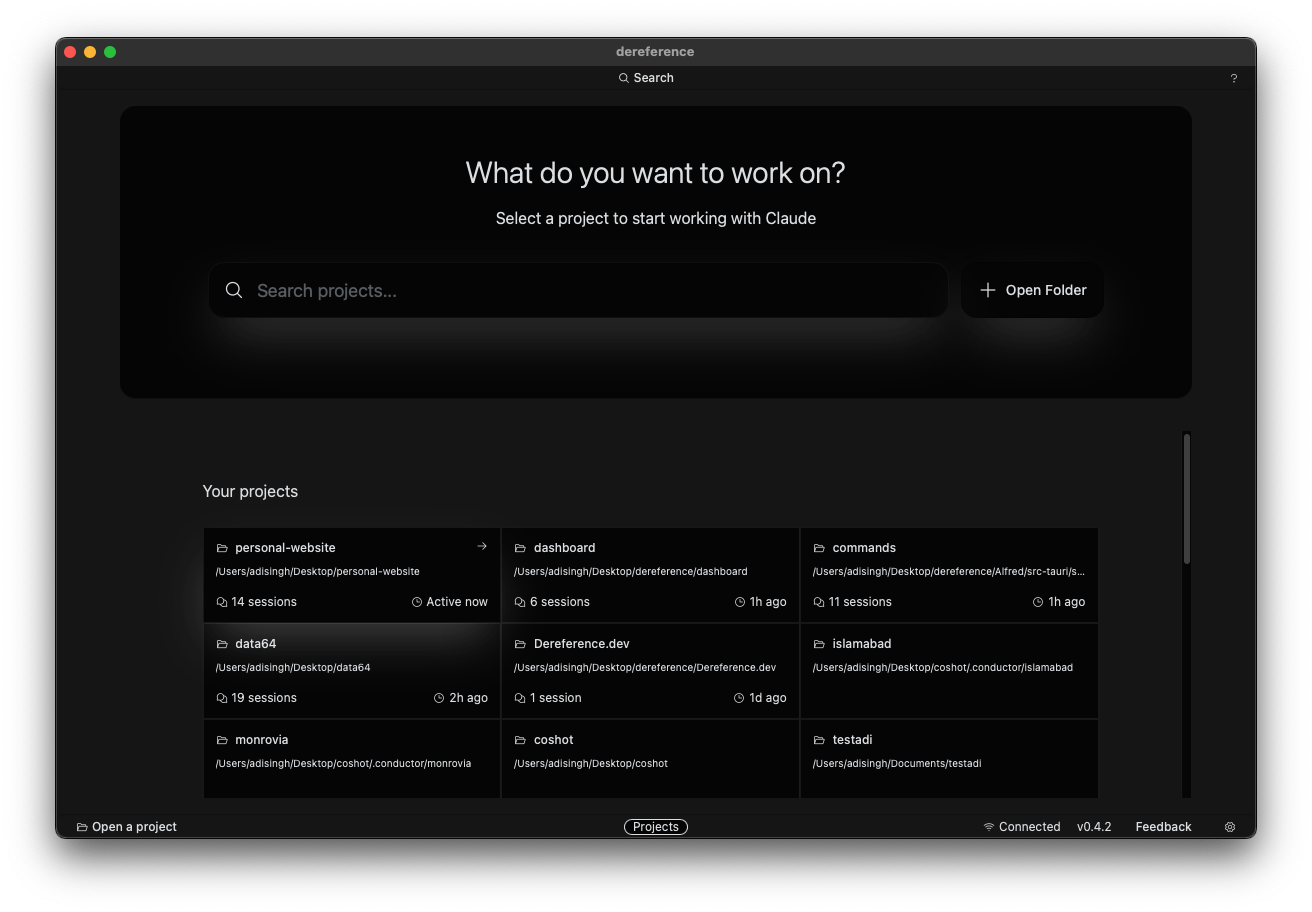Image resolution: width=1312 pixels, height=912 pixels.
Task: Click the 11 sessions label
Action: click(860, 602)
